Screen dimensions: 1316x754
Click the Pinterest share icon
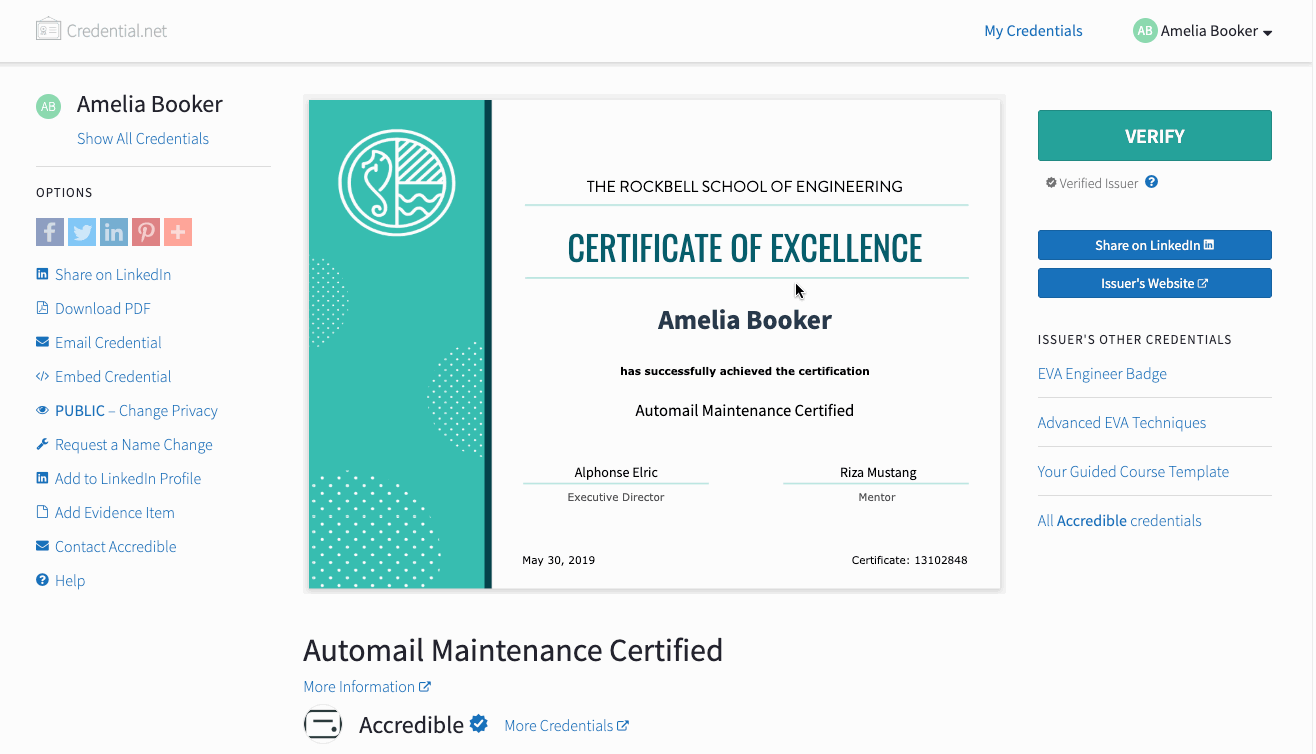point(146,232)
